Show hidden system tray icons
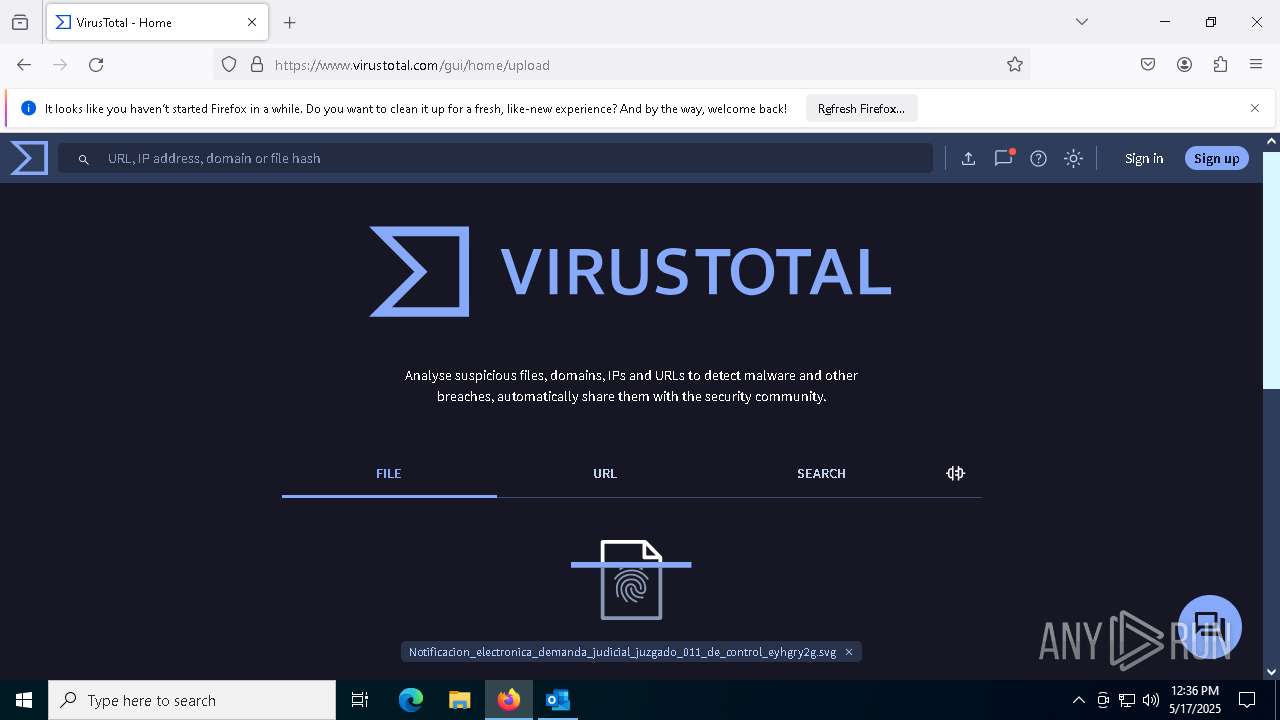Viewport: 1280px width, 720px height. point(1078,700)
